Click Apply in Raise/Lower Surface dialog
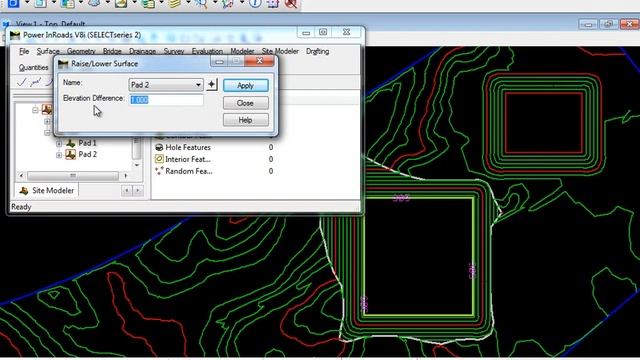Viewport: 640px width, 360px height. 246,85
